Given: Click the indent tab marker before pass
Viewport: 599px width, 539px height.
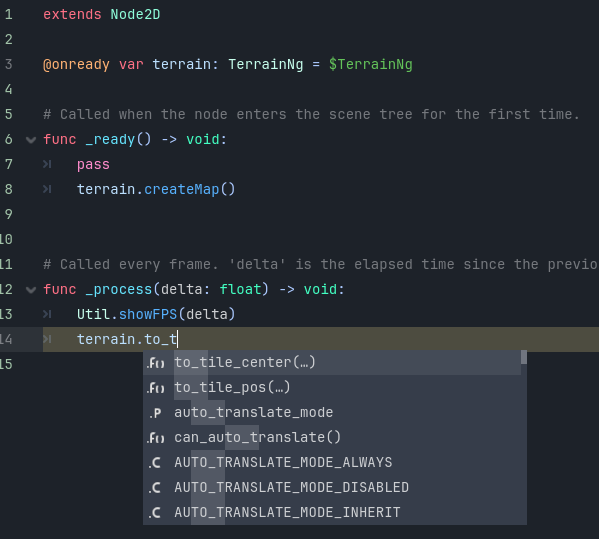Looking at the screenshot, I should point(47,164).
